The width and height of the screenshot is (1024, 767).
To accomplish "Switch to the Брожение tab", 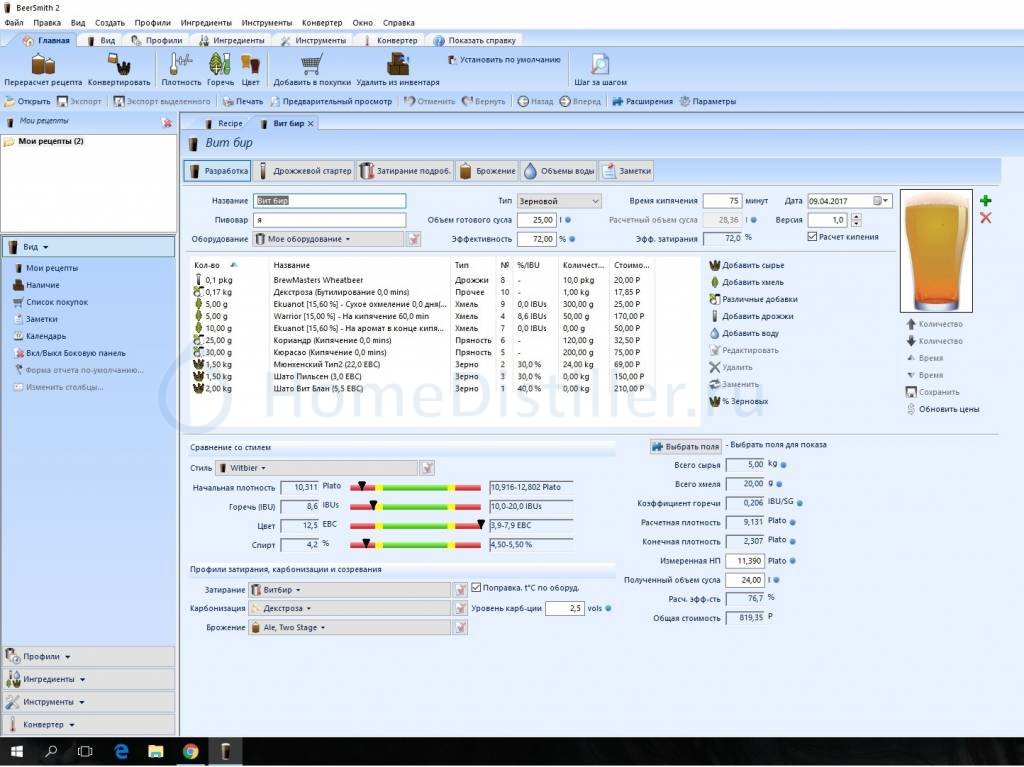I will 487,171.
